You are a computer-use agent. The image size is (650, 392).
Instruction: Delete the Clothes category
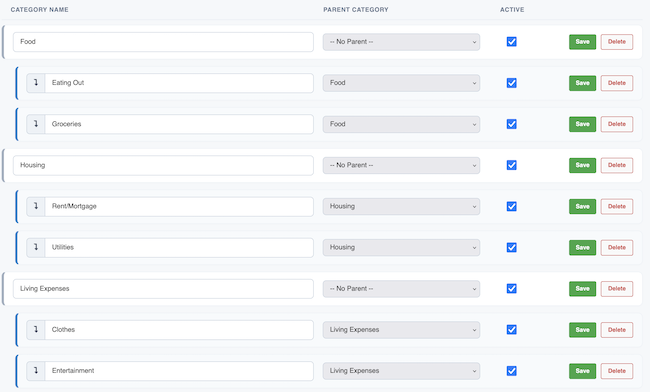[617, 330]
